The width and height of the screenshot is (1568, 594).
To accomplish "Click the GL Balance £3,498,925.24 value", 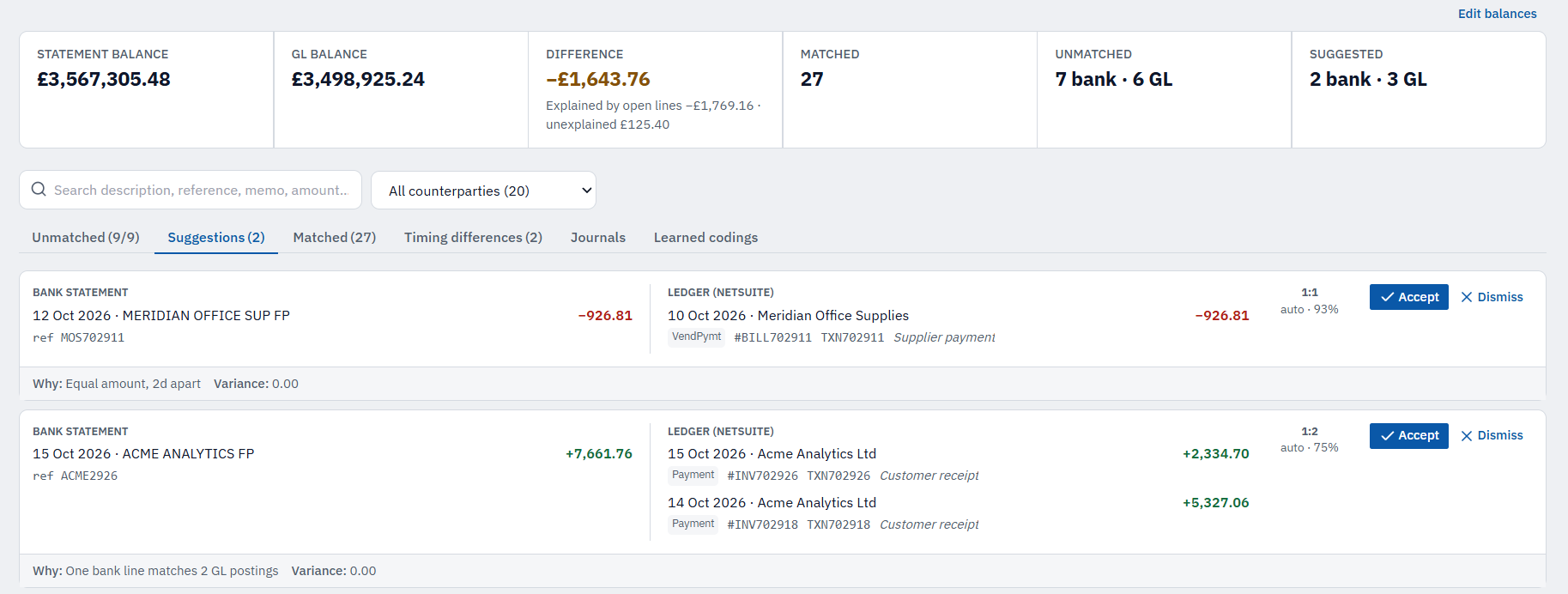I will pyautogui.click(x=358, y=80).
